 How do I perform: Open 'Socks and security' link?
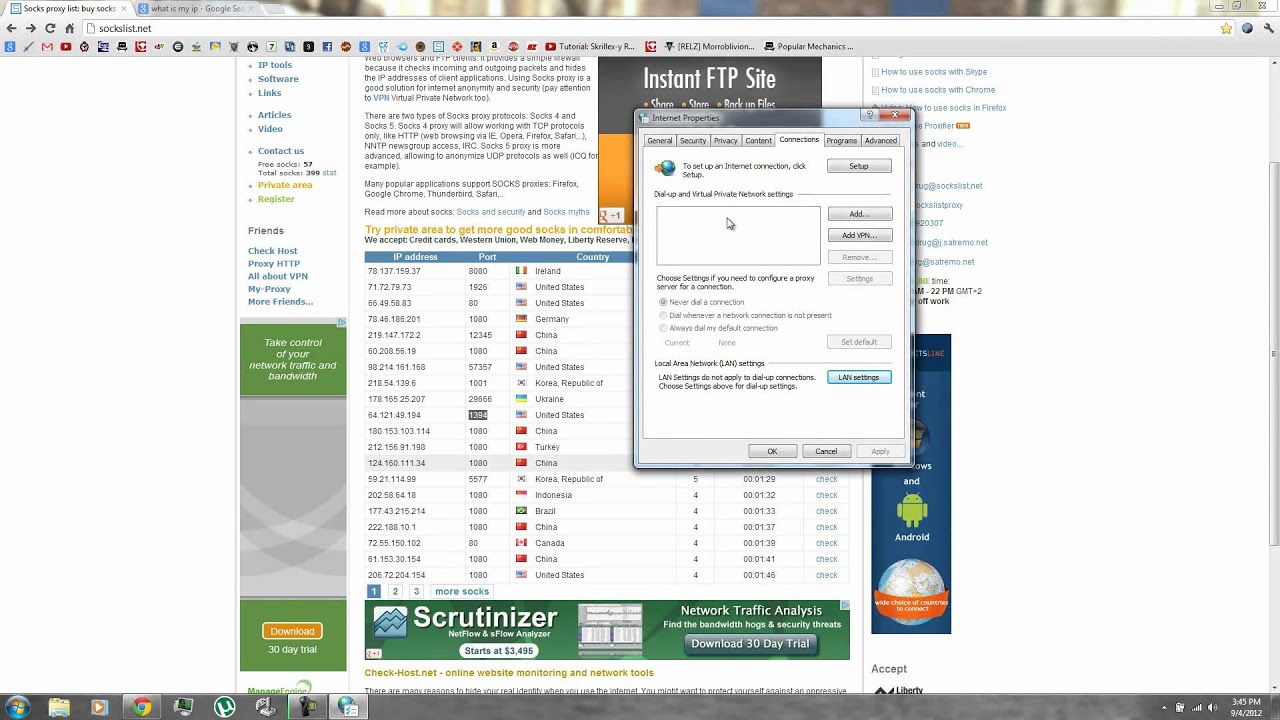[491, 212]
